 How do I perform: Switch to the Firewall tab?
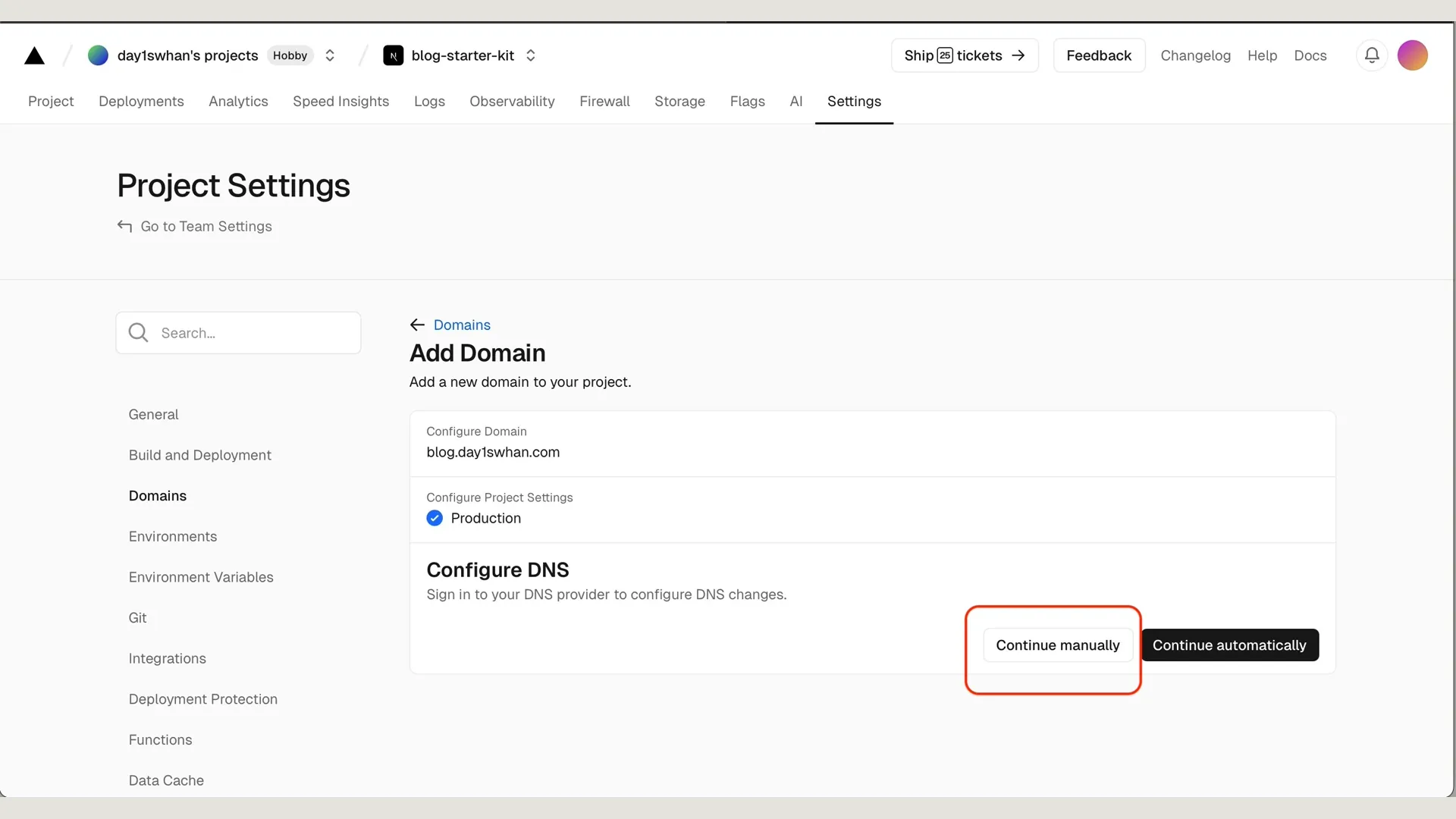coord(604,101)
